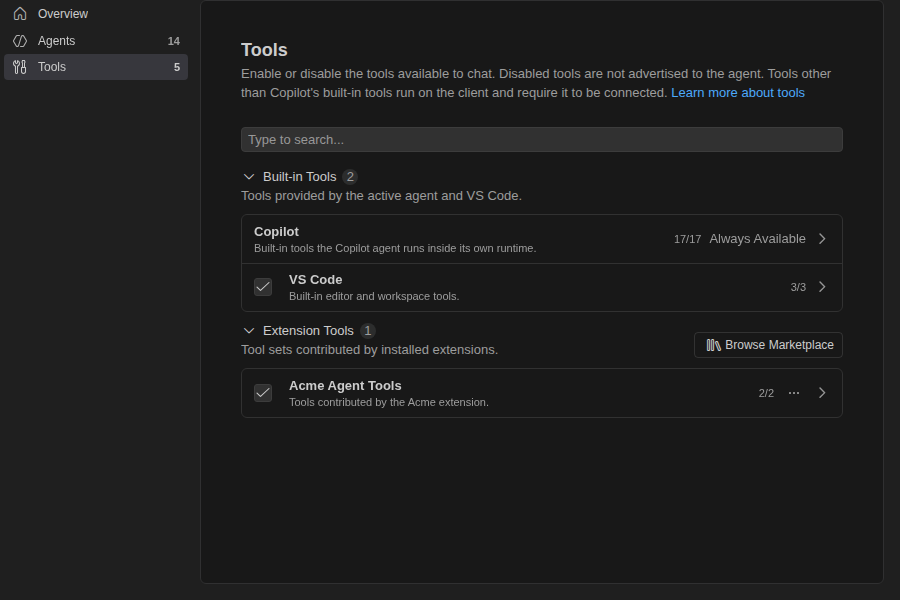Screen dimensions: 900x600
Task: Click the library icon on Browse Marketplace
Action: [713, 345]
